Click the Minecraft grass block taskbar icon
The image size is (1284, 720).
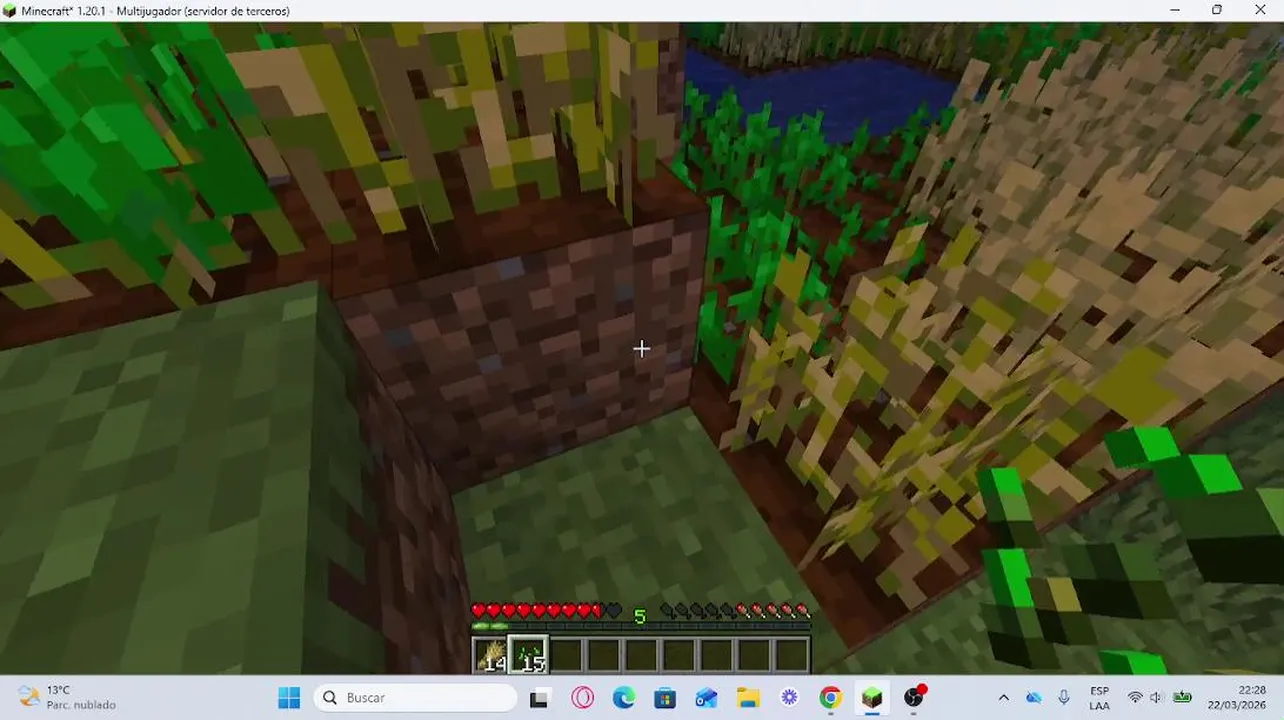(x=872, y=697)
